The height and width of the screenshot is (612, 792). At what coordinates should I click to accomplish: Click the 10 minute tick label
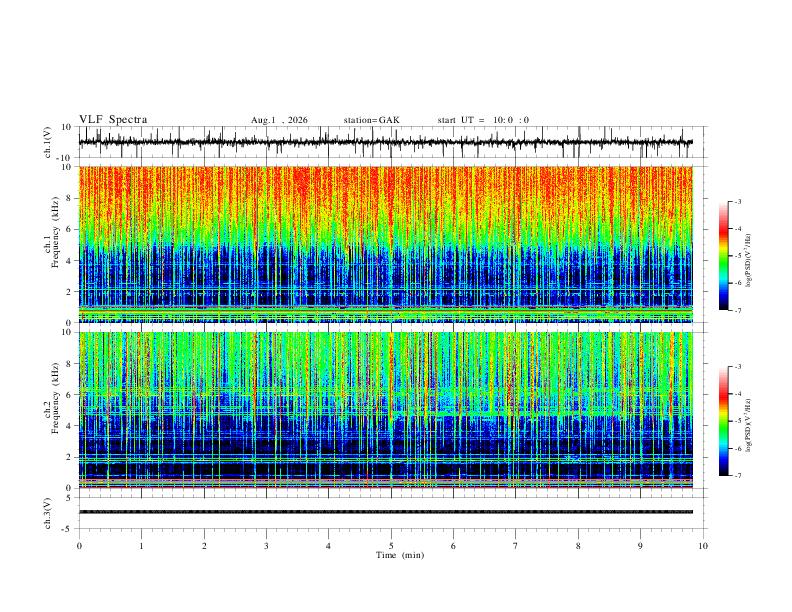coord(703,546)
